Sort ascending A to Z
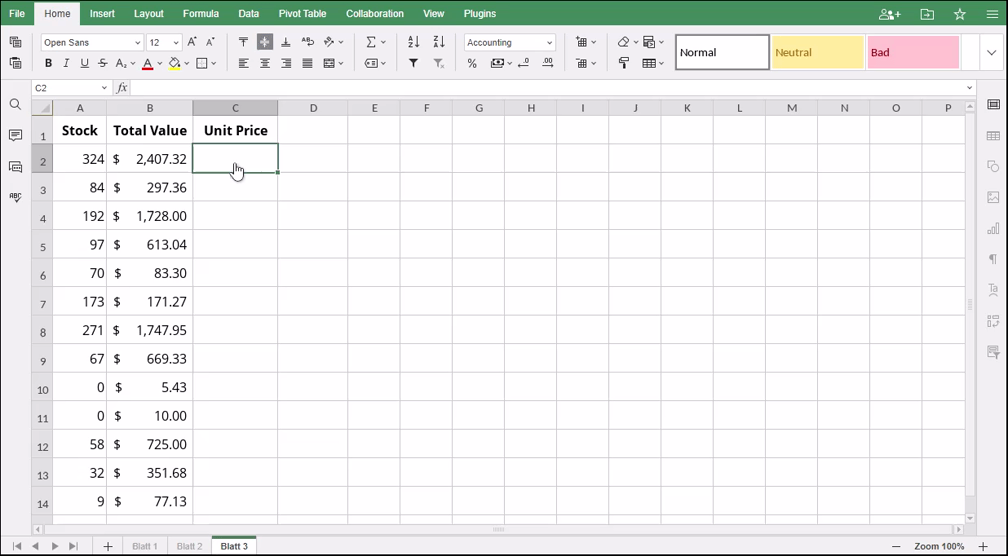Screen dimensions: 1008x556 [x=414, y=42]
